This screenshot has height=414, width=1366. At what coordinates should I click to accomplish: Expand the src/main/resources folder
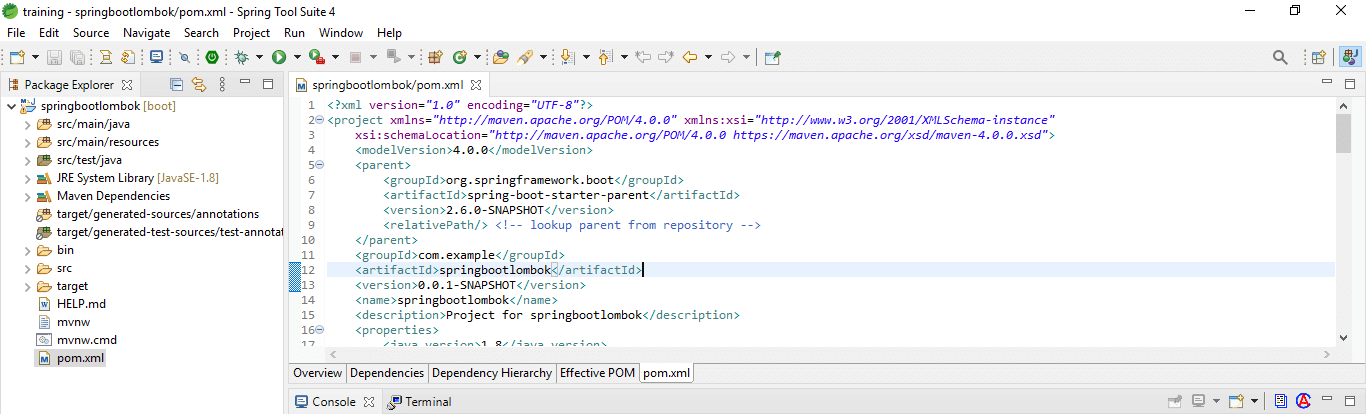(x=28, y=142)
